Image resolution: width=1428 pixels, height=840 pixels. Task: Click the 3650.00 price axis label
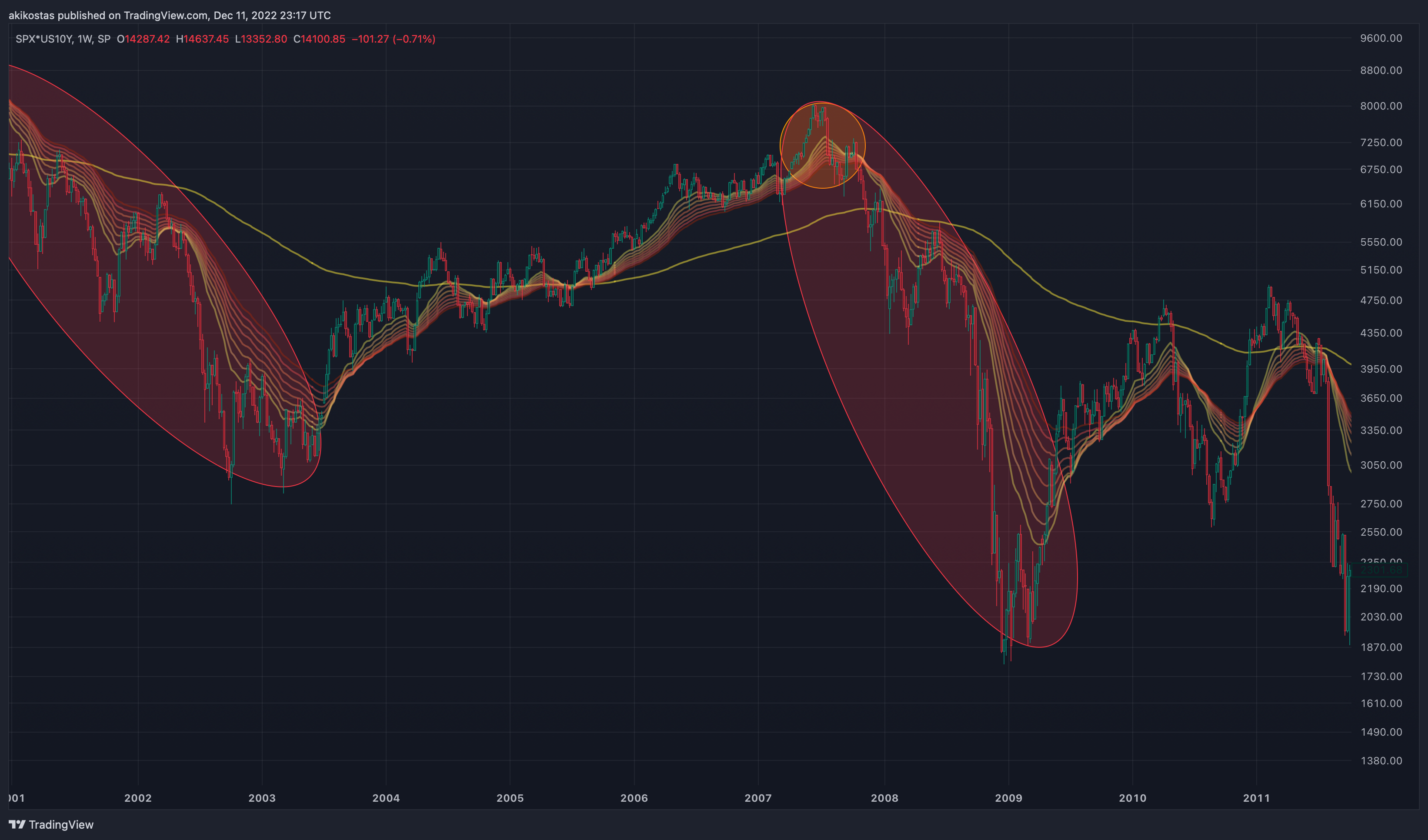click(1381, 398)
